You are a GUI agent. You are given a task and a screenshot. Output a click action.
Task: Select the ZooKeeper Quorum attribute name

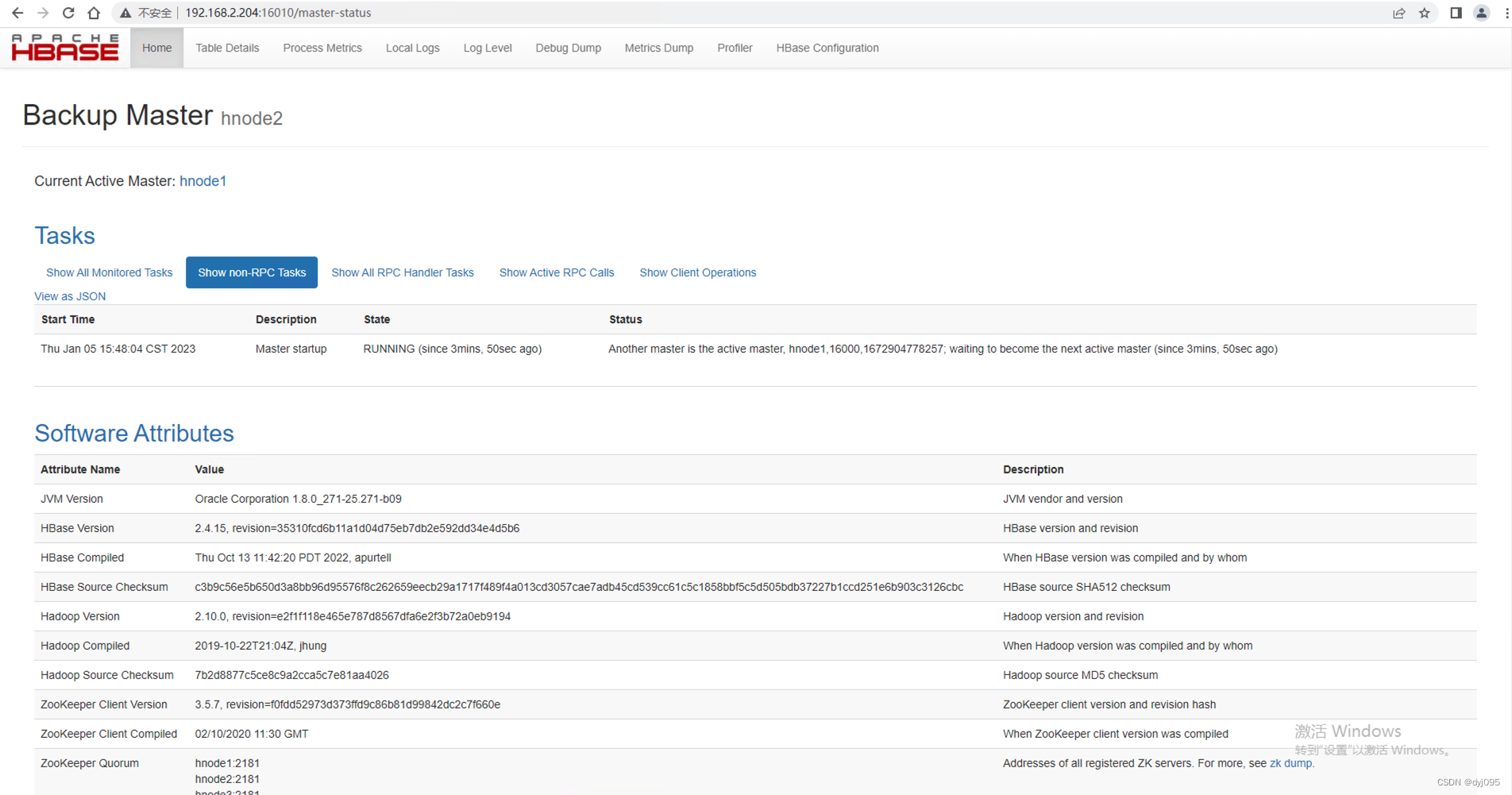pyautogui.click(x=89, y=763)
